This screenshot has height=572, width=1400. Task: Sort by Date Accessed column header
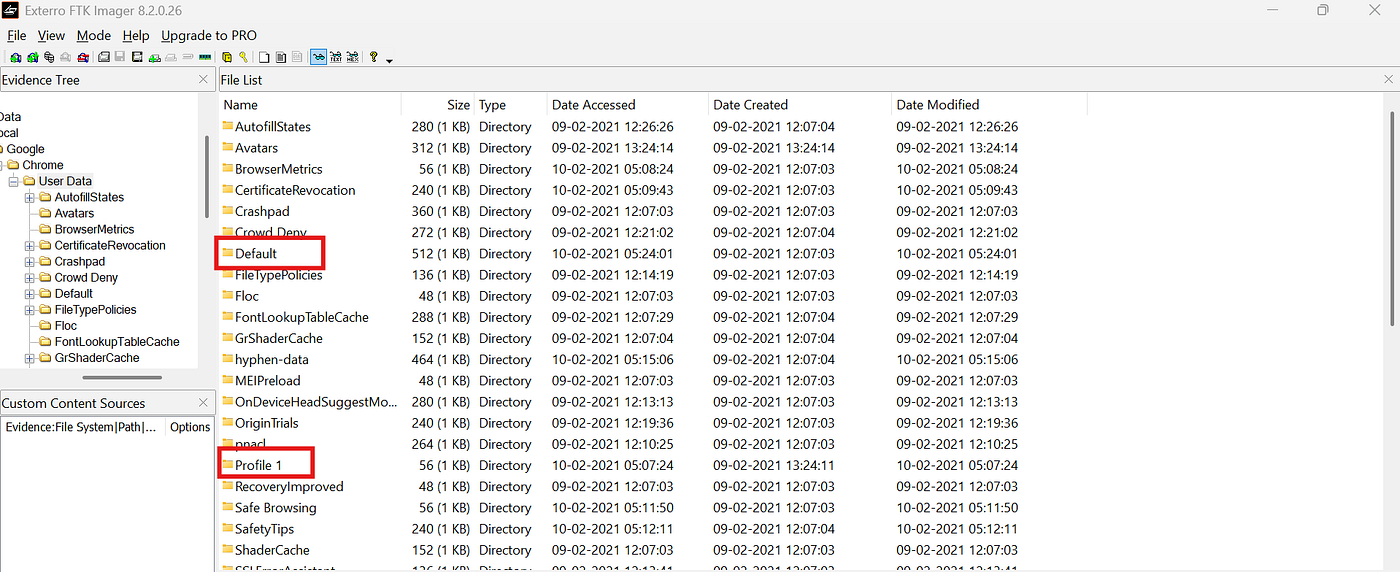click(x=627, y=104)
